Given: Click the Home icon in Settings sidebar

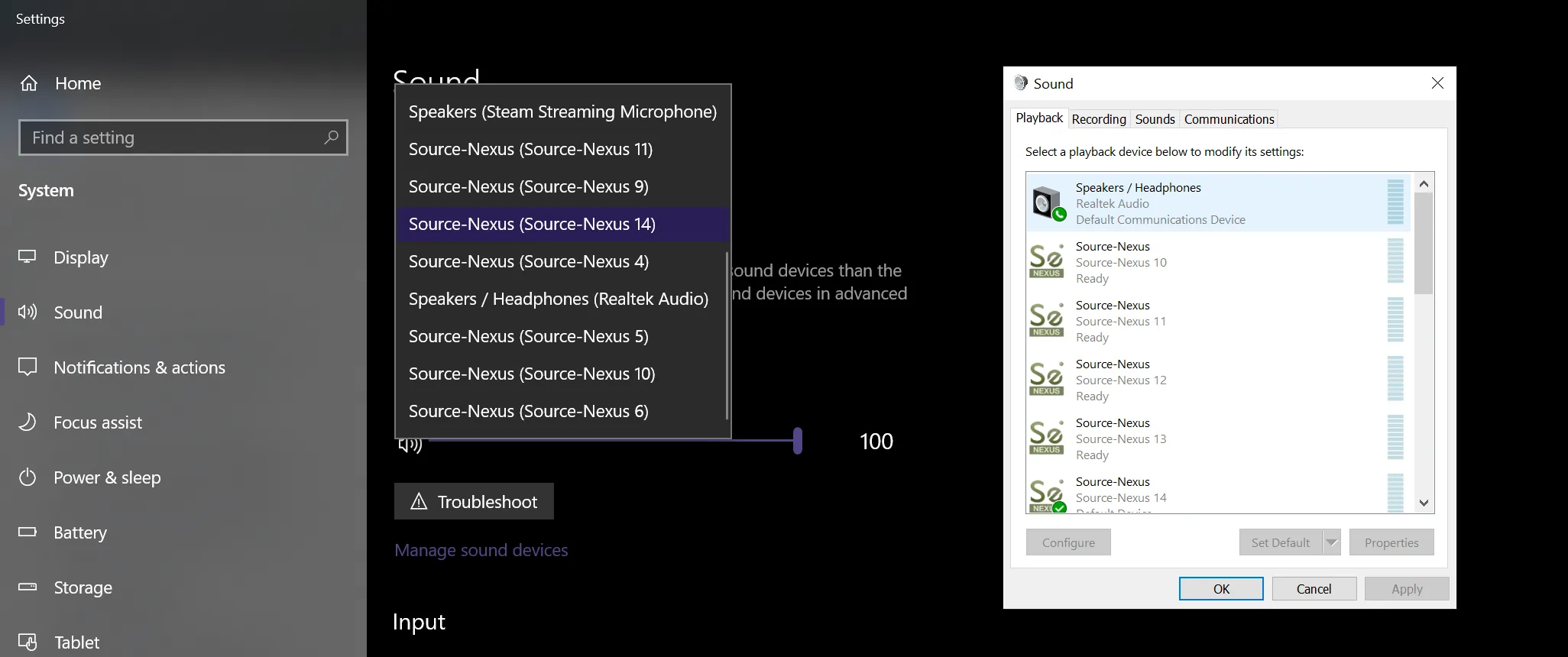Looking at the screenshot, I should [29, 83].
